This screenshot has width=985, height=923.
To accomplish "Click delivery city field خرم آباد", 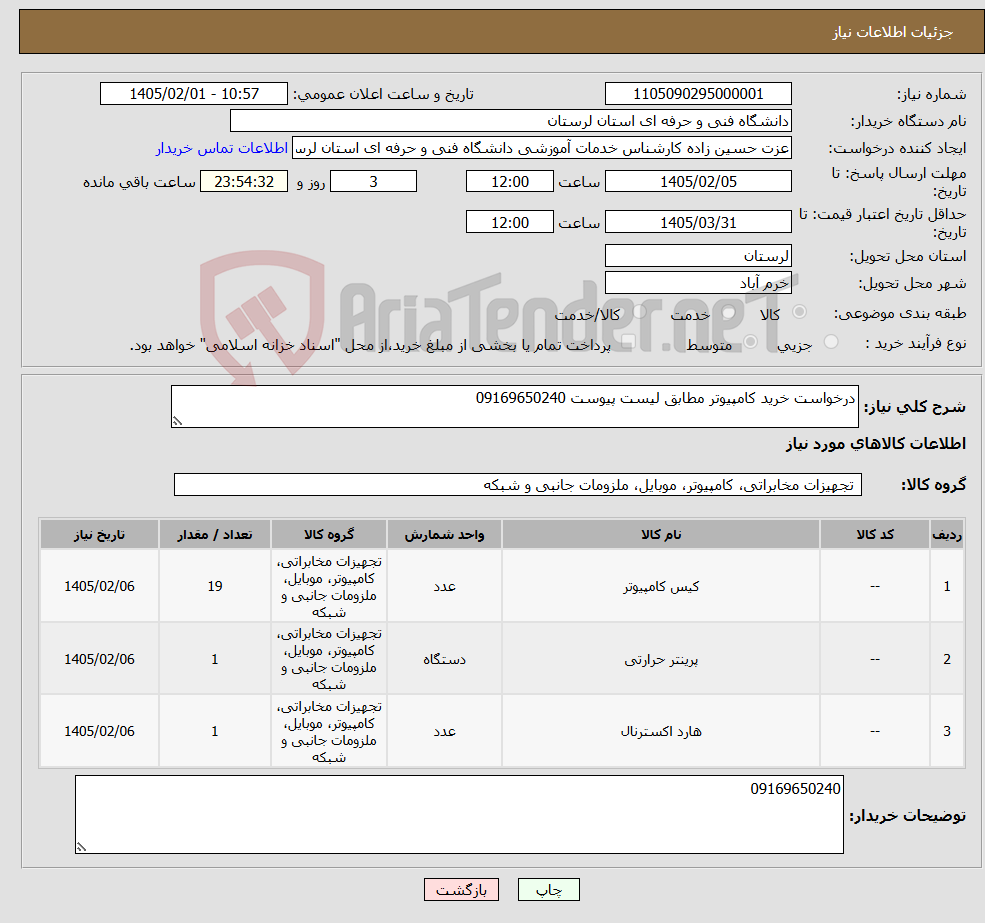I will [698, 283].
